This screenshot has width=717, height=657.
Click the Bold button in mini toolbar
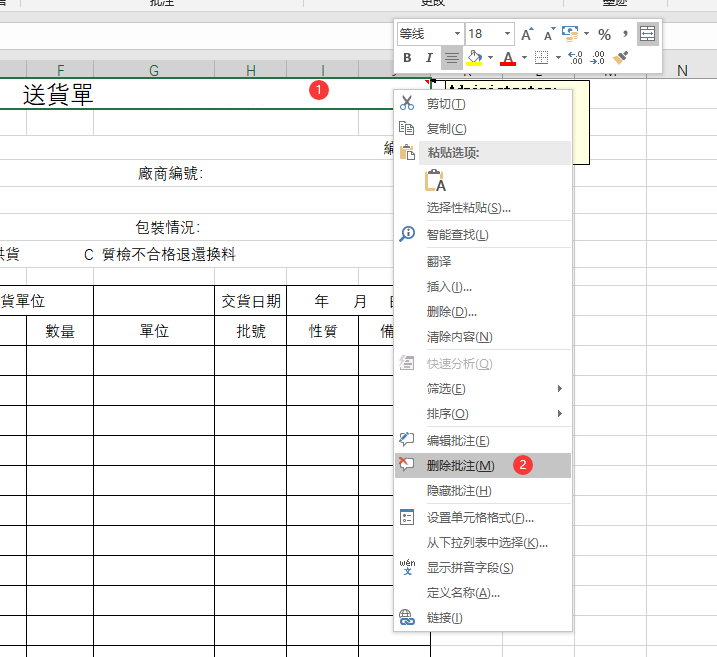coord(407,58)
